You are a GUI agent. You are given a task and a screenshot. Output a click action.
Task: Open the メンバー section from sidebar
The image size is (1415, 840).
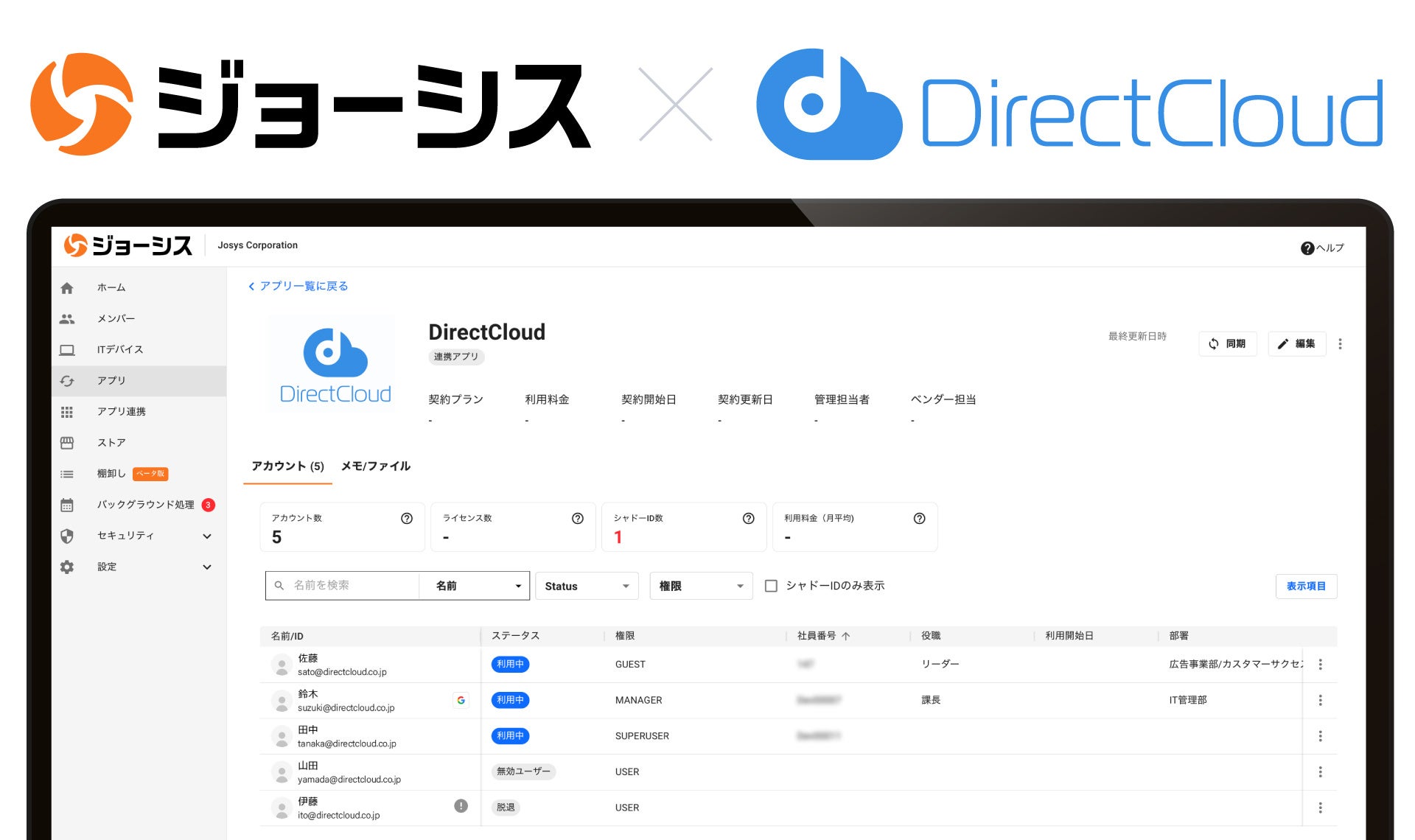[115, 318]
